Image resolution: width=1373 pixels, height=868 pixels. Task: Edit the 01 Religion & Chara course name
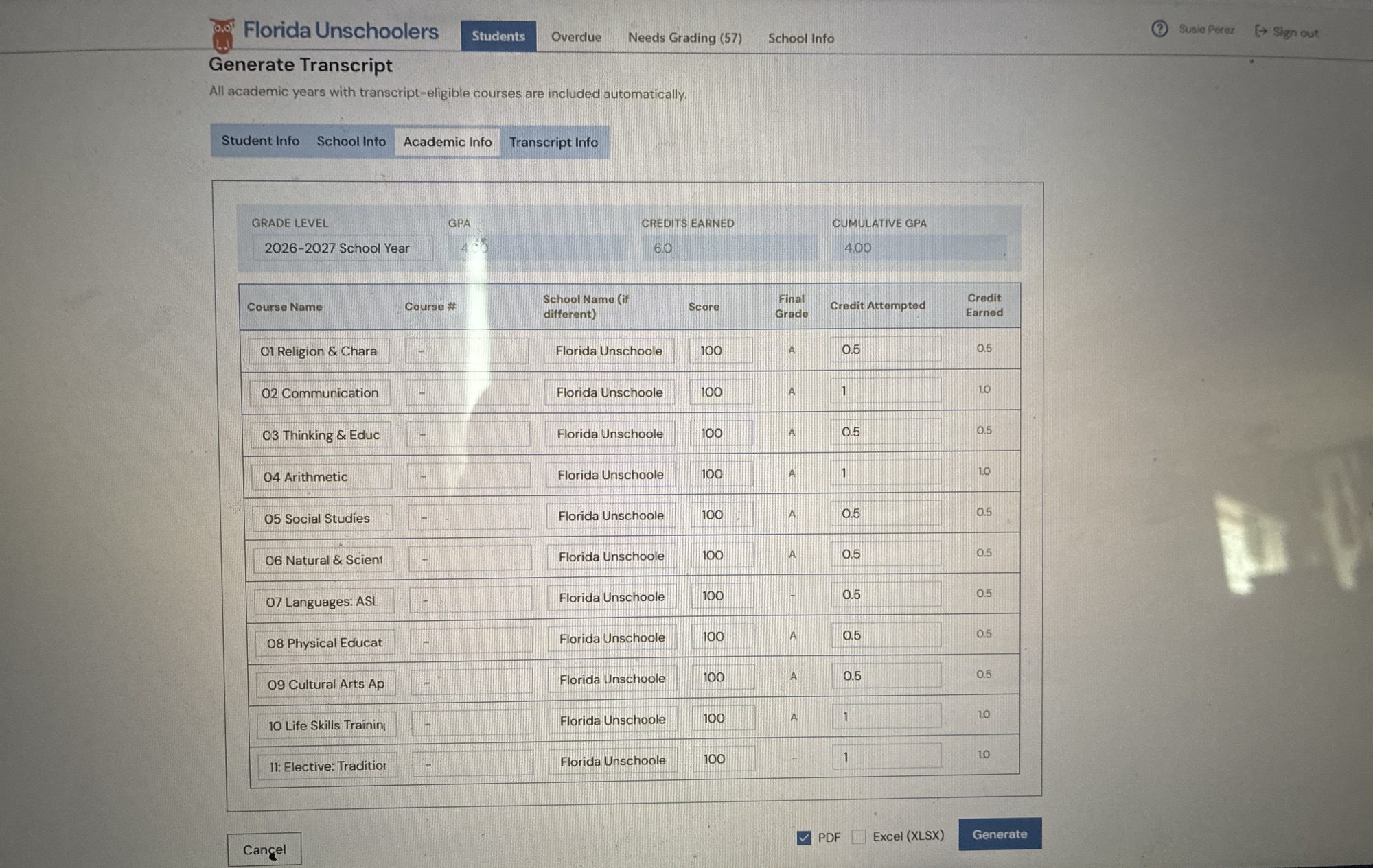point(319,351)
